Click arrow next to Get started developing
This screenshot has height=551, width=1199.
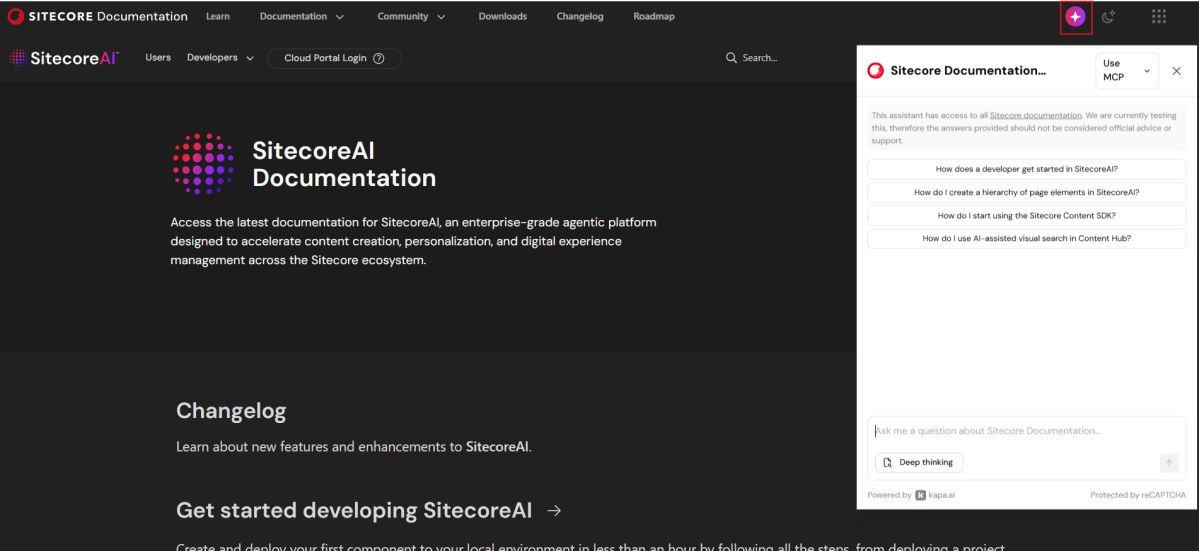(x=554, y=510)
